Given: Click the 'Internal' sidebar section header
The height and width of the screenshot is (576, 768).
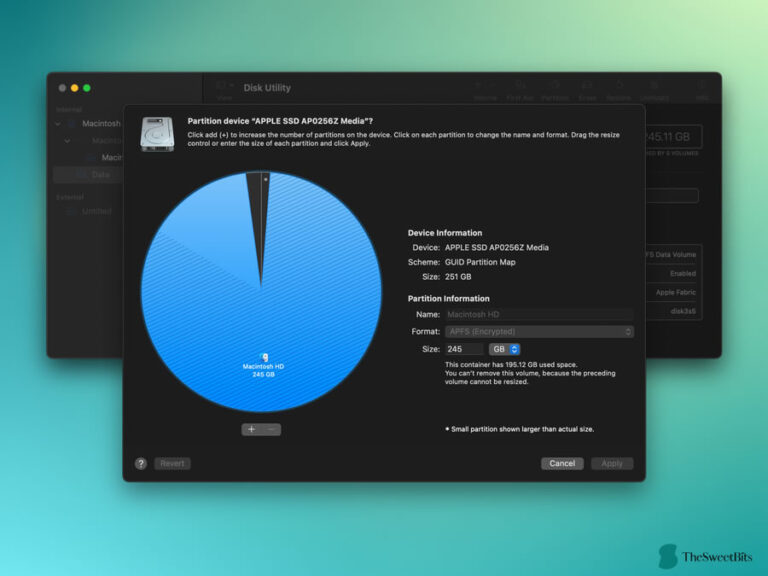Looking at the screenshot, I should [x=69, y=110].
